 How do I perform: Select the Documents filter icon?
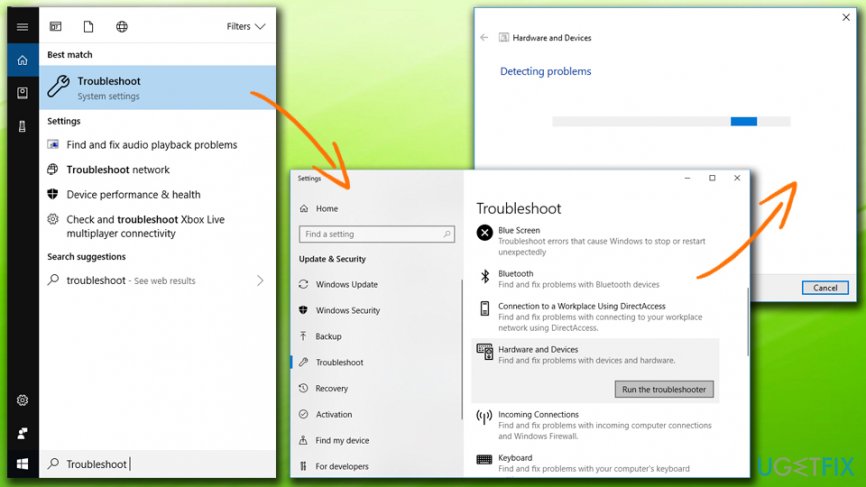[x=88, y=27]
